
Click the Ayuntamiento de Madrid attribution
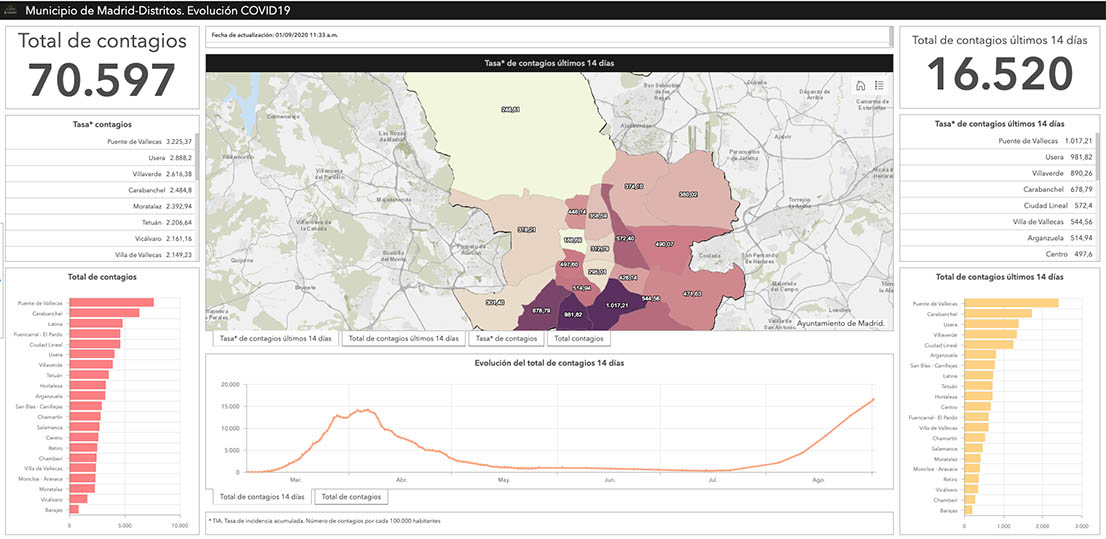[x=841, y=323]
